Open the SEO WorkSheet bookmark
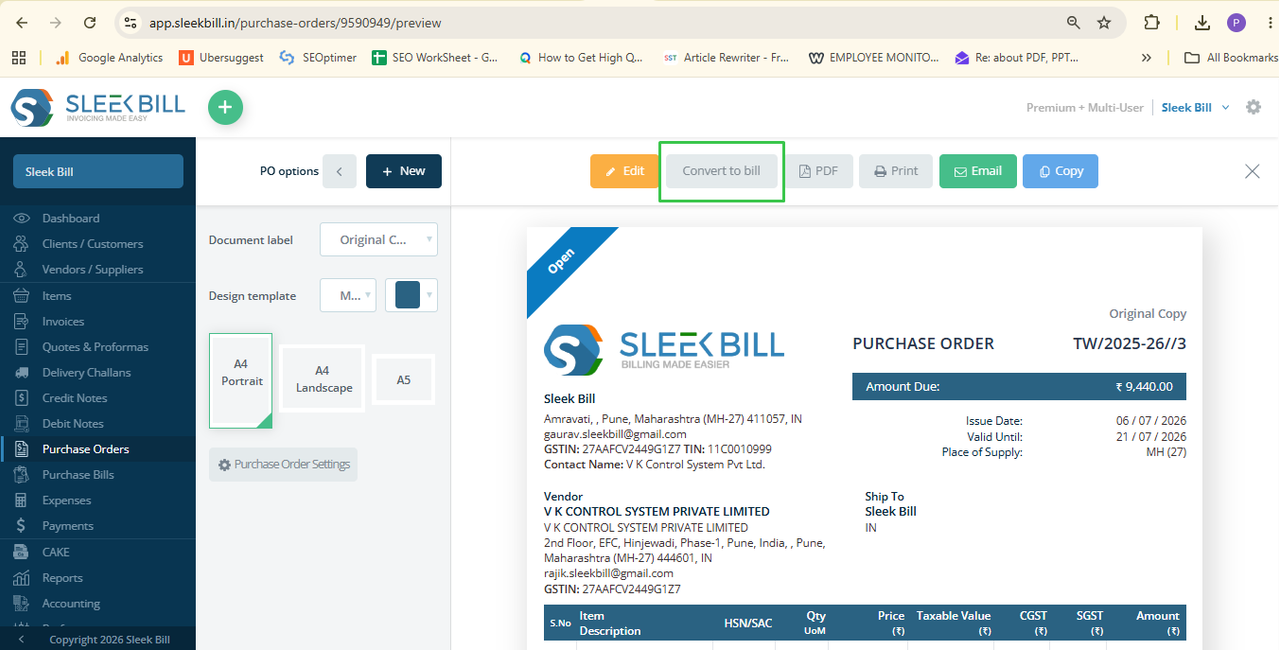1279x650 pixels. [436, 58]
